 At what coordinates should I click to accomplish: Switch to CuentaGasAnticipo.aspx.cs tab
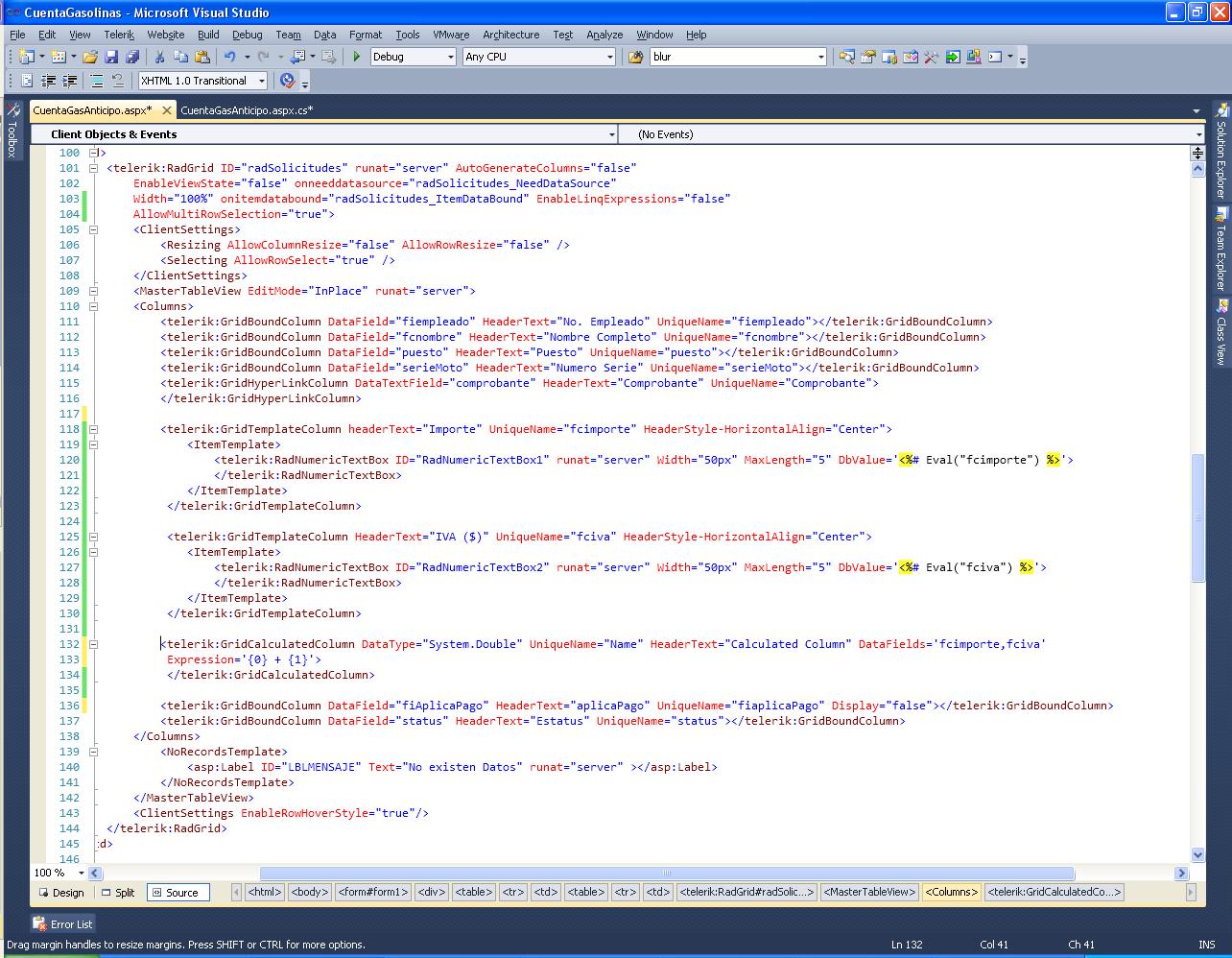point(247,110)
